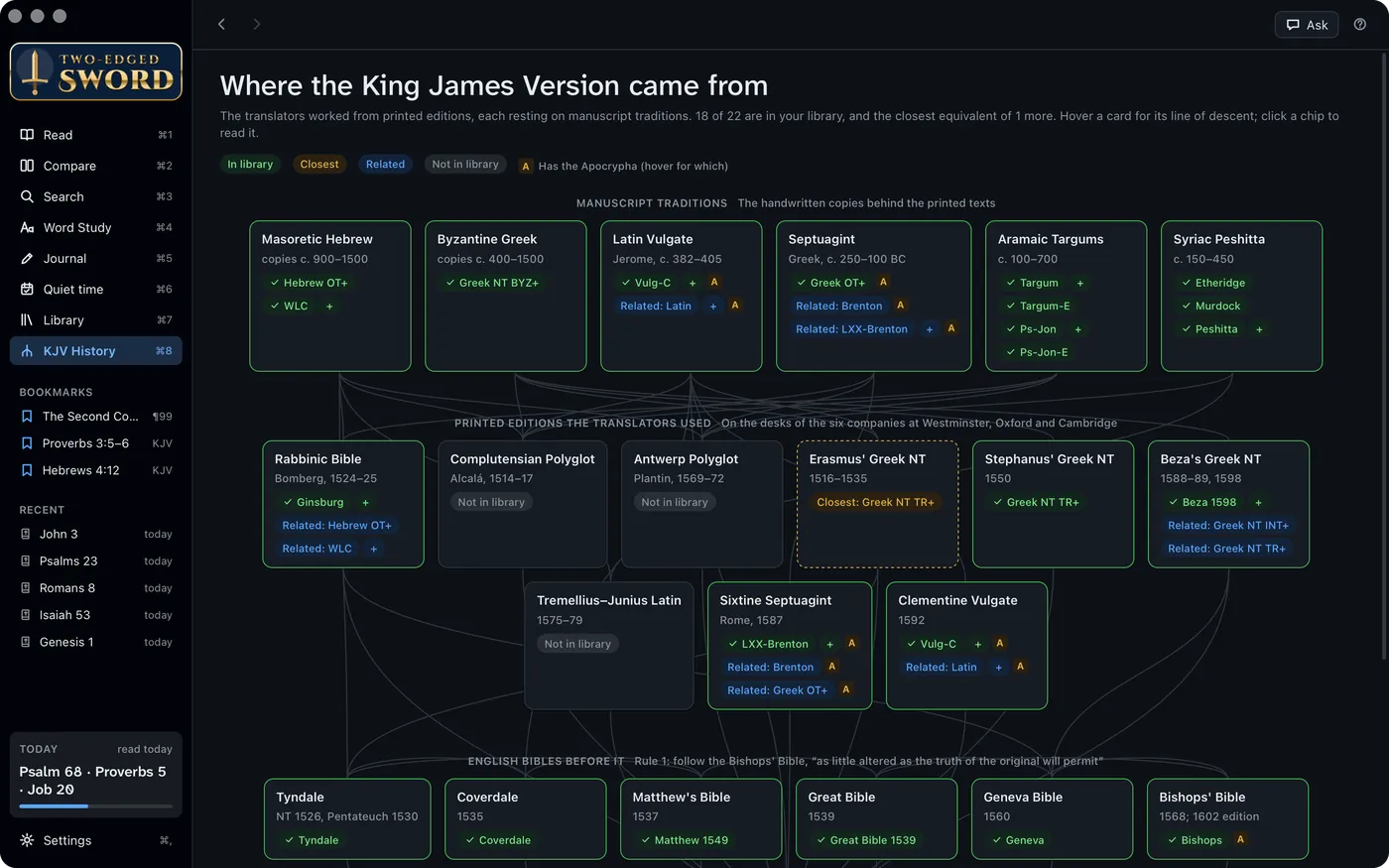This screenshot has width=1389, height=868.
Task: Click the Library books icon in sidebar
Action: pos(27,320)
